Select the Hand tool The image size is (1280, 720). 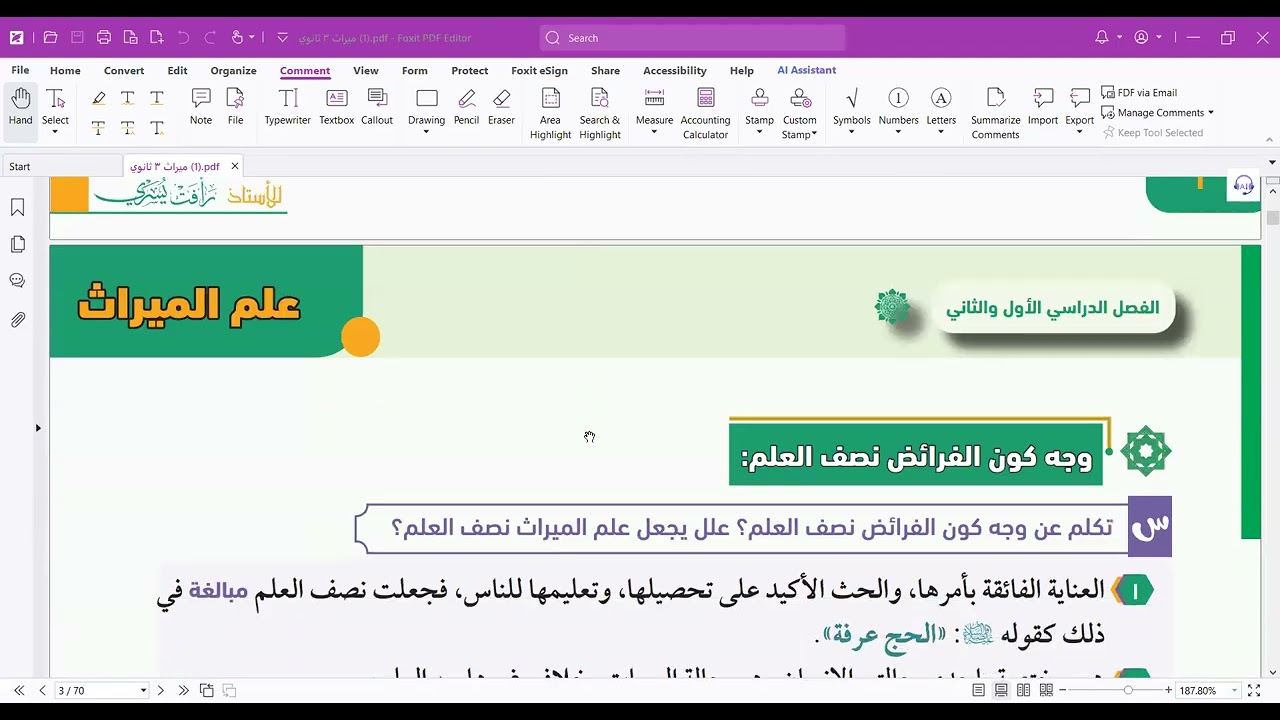pyautogui.click(x=20, y=107)
